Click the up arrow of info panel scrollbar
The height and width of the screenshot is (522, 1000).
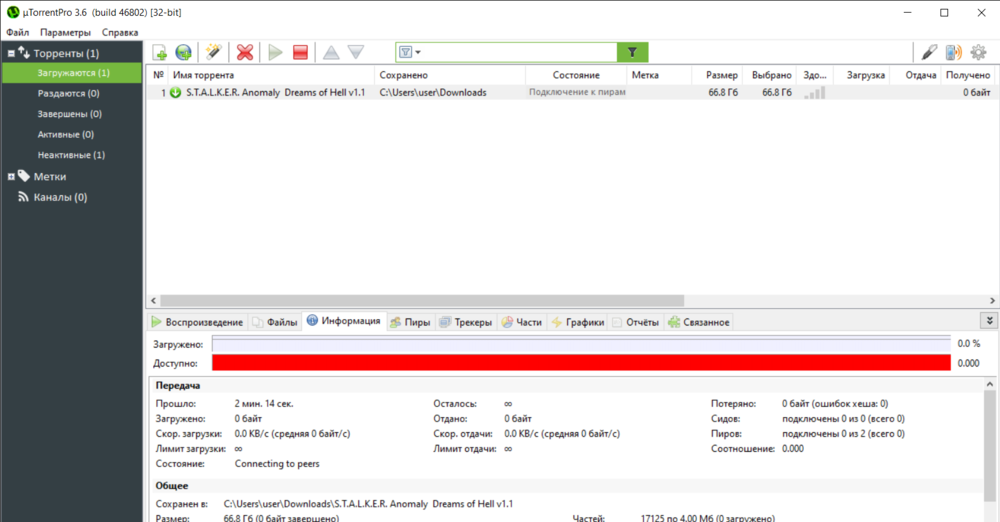pyautogui.click(x=990, y=384)
